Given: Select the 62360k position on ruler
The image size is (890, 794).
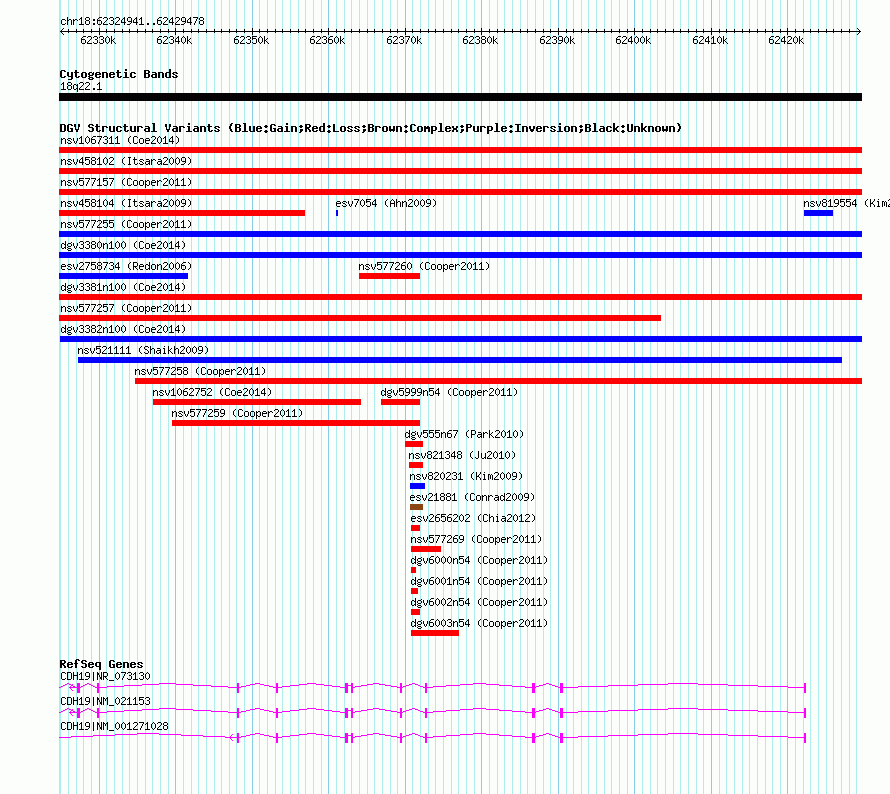Looking at the screenshot, I should coord(328,40).
